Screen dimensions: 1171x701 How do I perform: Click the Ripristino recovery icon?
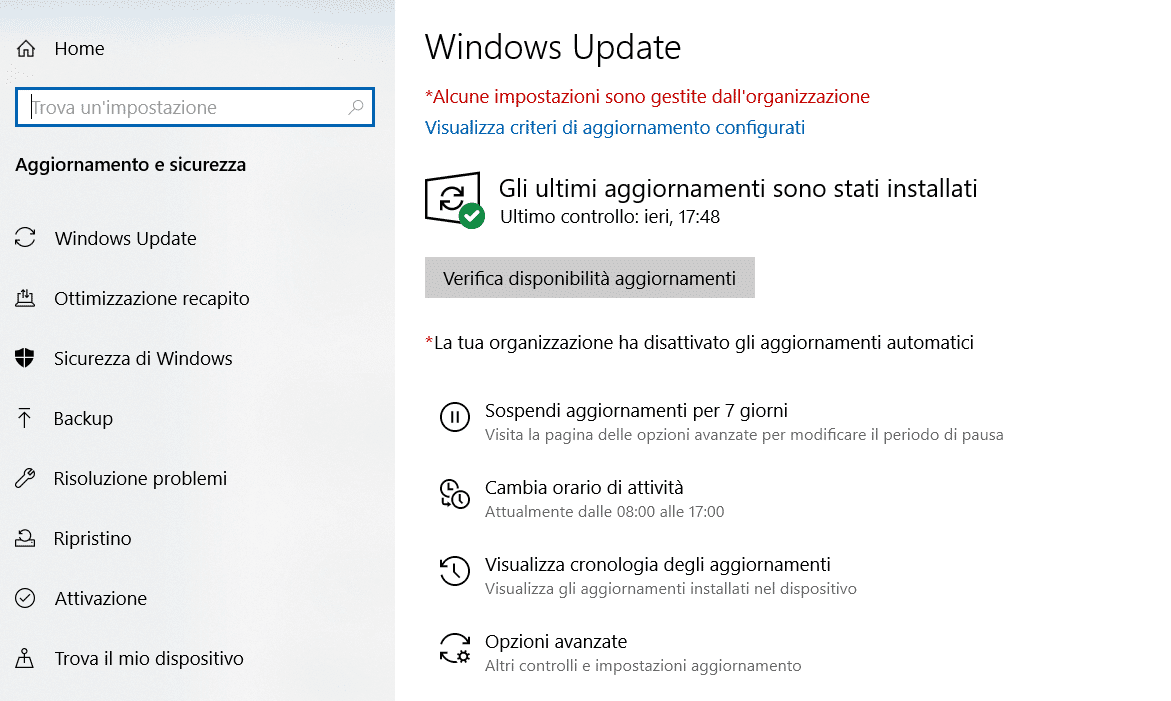pos(25,538)
